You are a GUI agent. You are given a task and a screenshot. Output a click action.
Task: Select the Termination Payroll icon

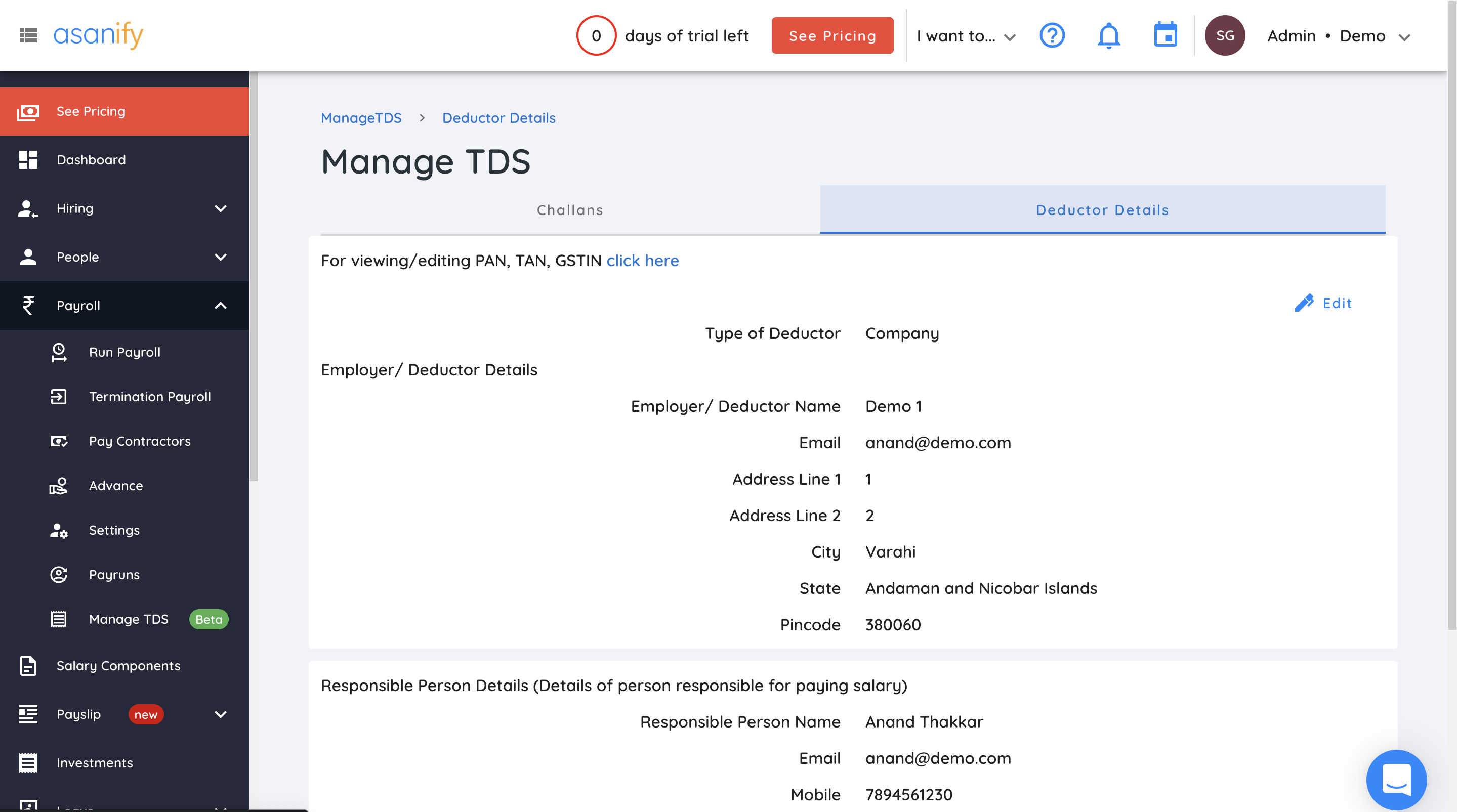pos(59,396)
